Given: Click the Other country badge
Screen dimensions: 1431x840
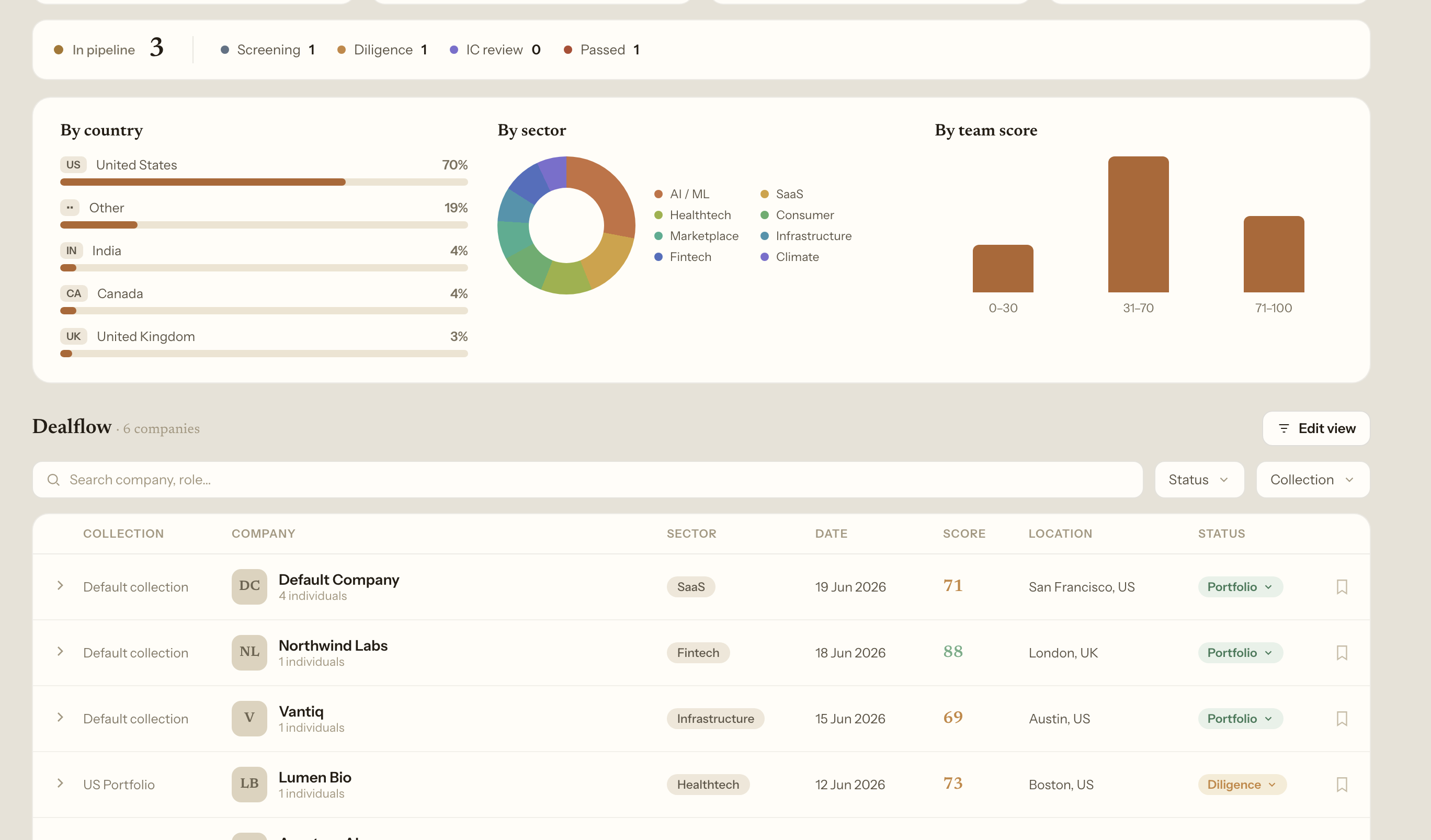Looking at the screenshot, I should [x=70, y=208].
